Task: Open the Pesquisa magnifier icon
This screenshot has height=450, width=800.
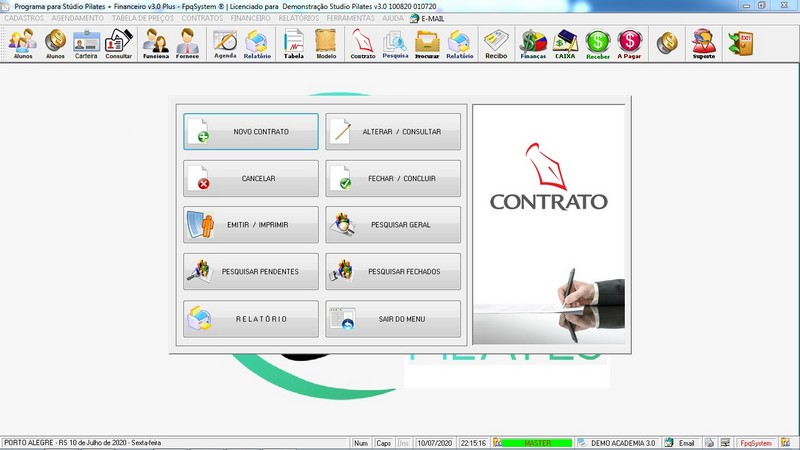Action: coord(395,44)
